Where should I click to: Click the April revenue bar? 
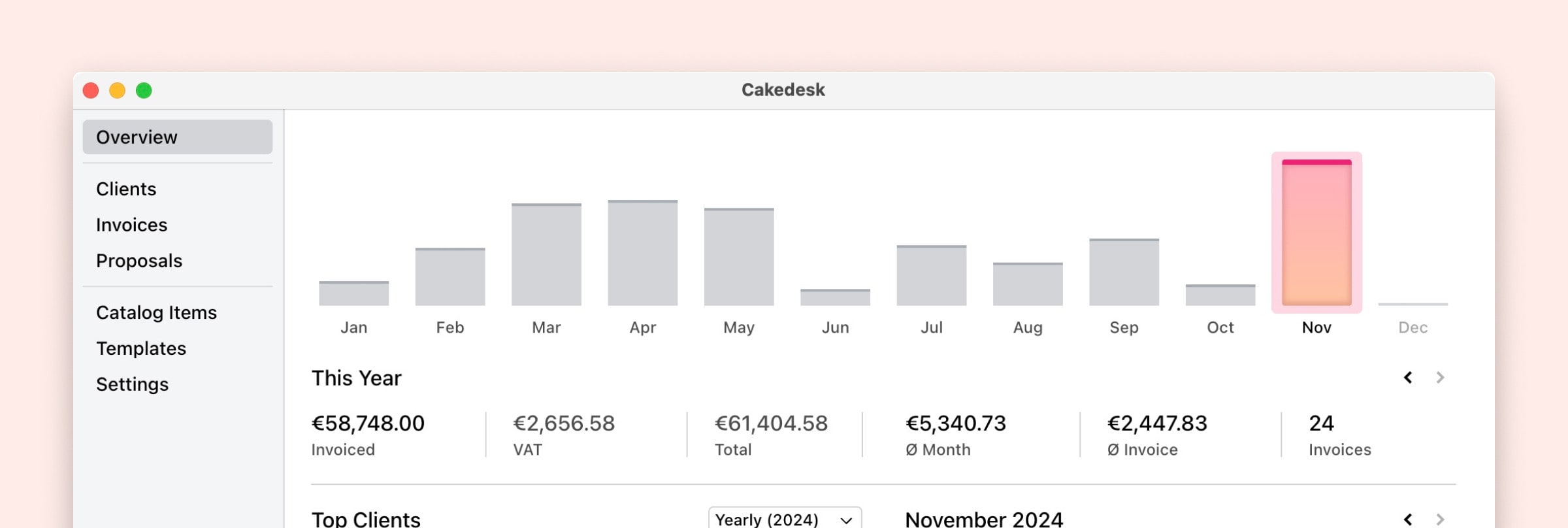coord(642,253)
